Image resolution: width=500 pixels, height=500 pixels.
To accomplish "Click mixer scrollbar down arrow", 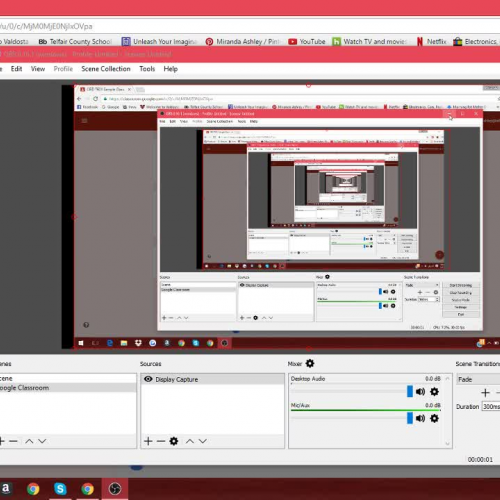I will (x=447, y=444).
